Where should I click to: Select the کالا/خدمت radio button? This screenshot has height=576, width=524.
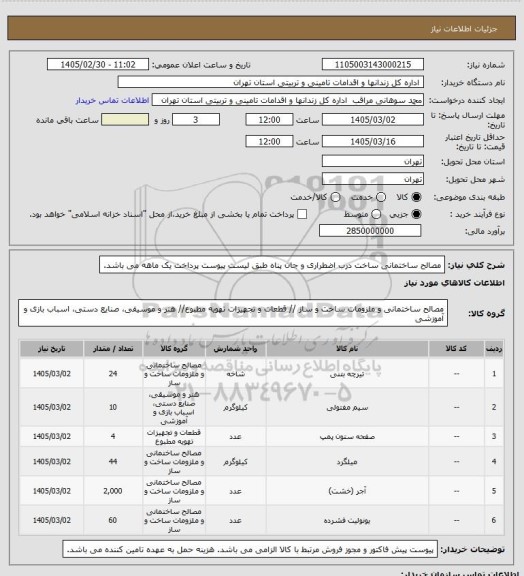(x=335, y=197)
